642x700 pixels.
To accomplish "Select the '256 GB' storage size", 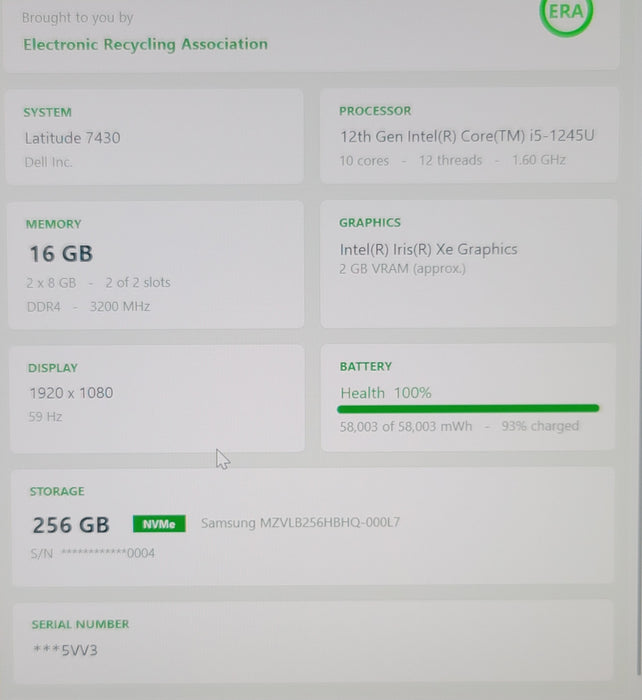I will pos(71,525).
